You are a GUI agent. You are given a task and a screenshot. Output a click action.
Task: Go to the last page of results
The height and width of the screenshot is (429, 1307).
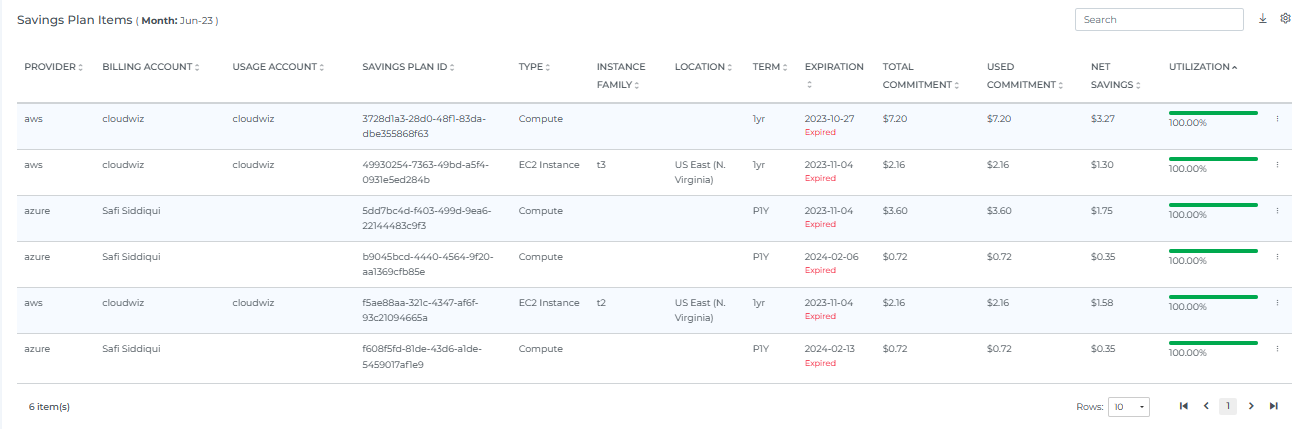click(x=1273, y=406)
